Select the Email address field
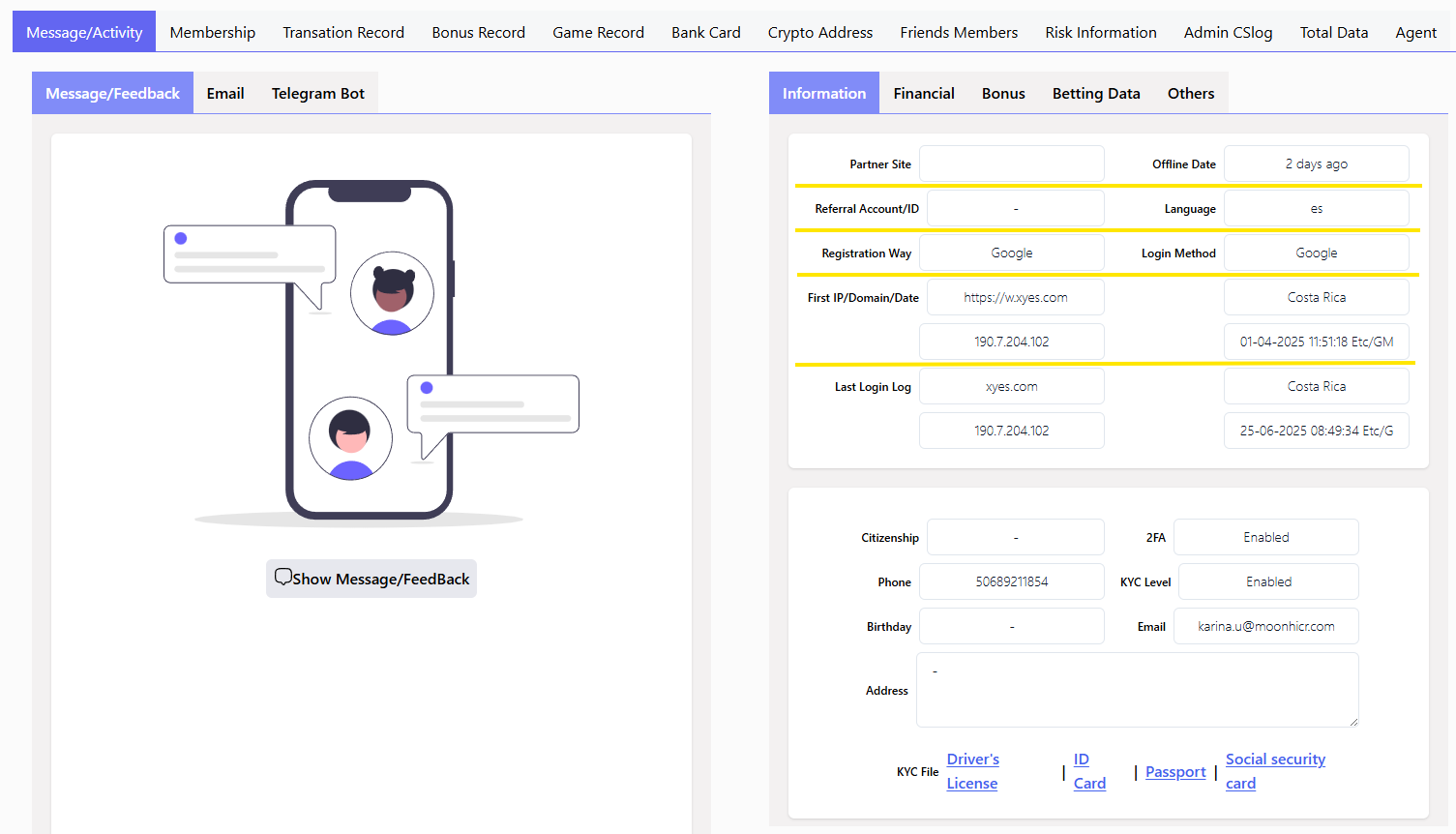 coord(1265,626)
